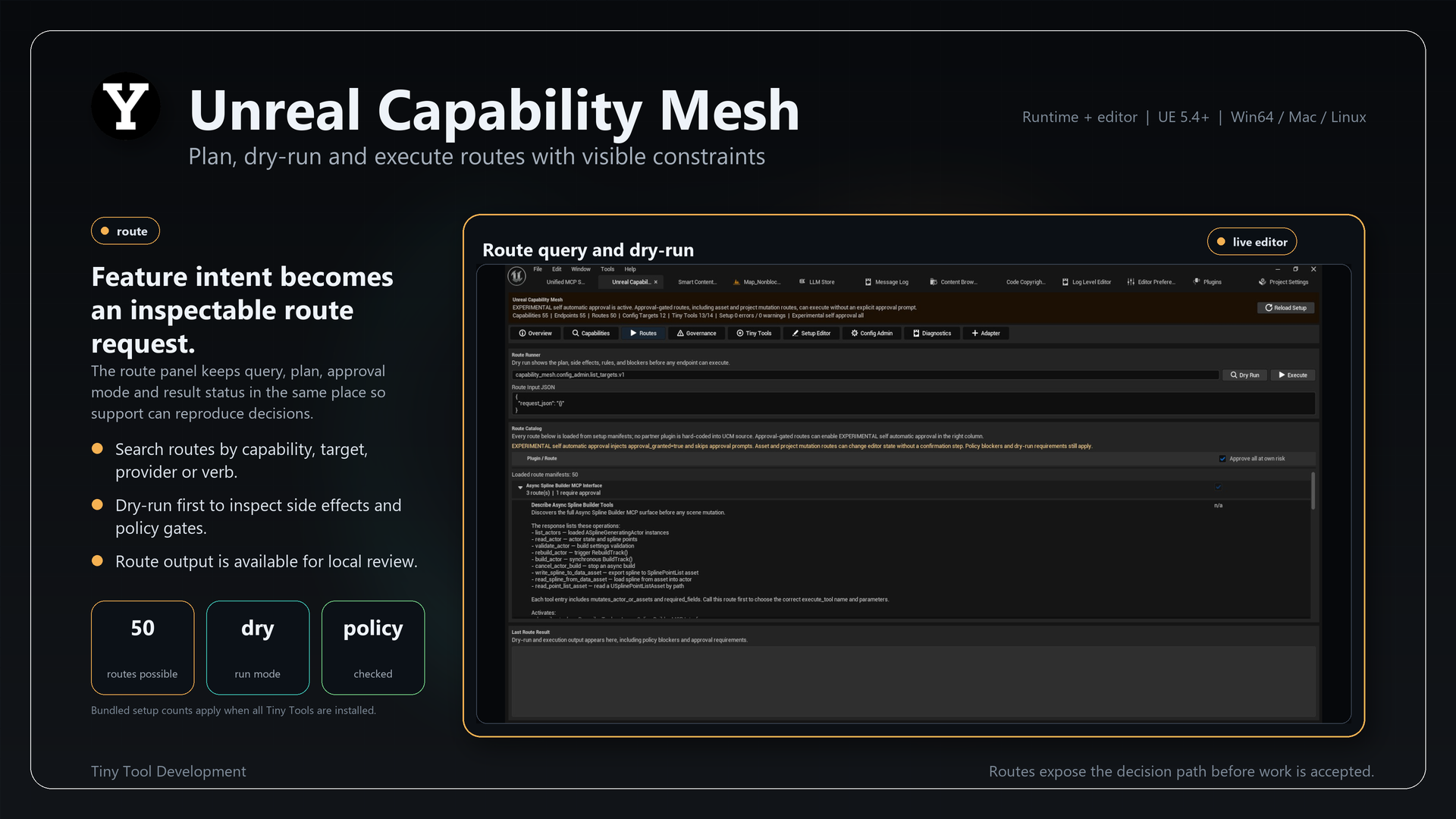The width and height of the screenshot is (1456, 819).
Task: Open the Help menu
Action: [x=630, y=269]
